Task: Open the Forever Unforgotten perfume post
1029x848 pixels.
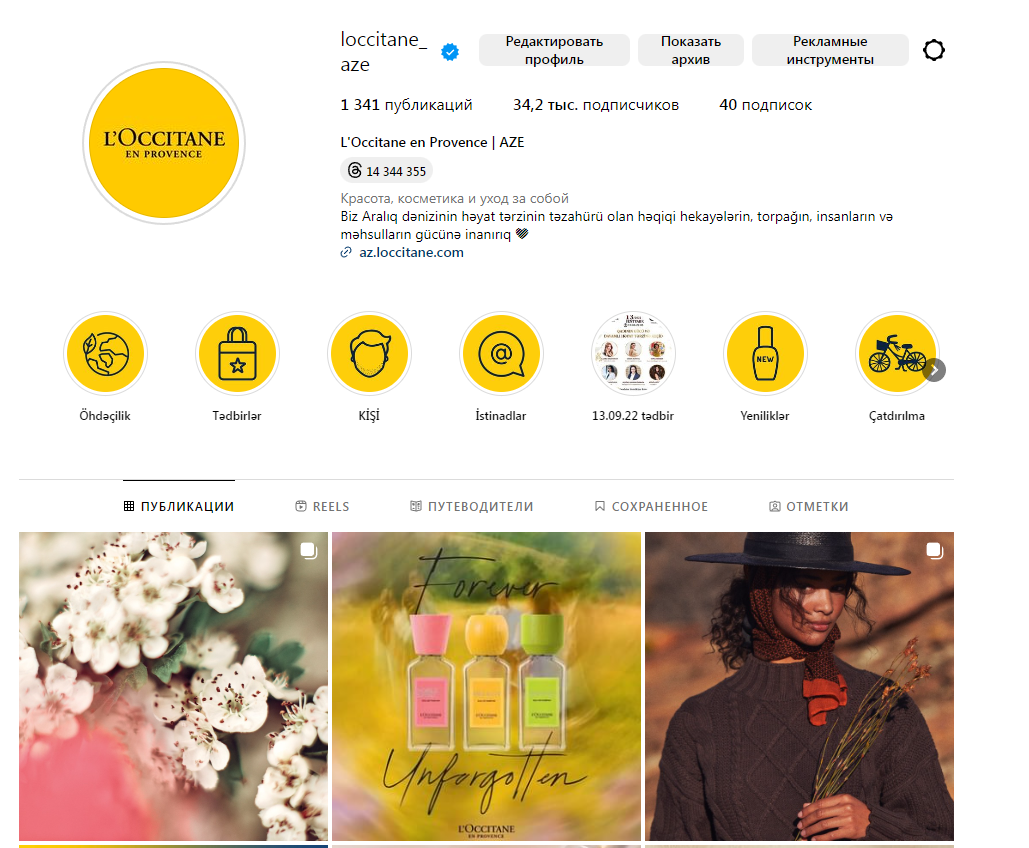Action: coord(486,686)
